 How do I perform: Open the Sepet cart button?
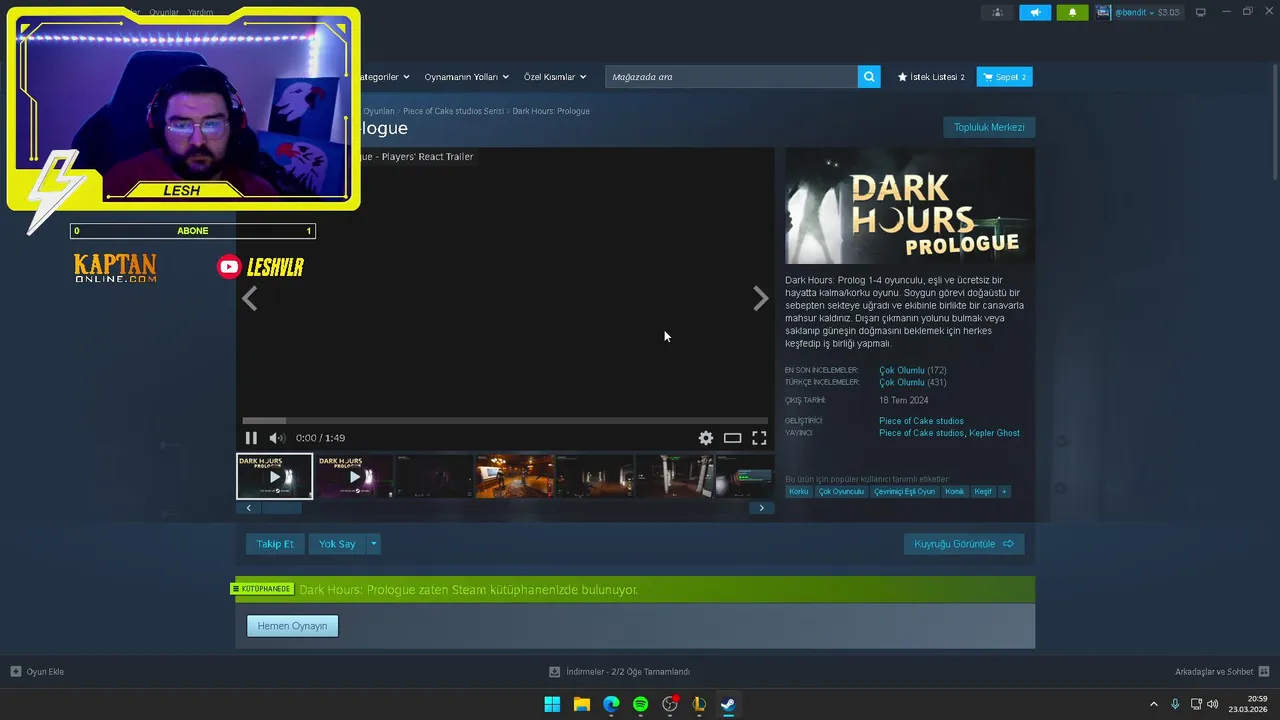coord(1004,77)
